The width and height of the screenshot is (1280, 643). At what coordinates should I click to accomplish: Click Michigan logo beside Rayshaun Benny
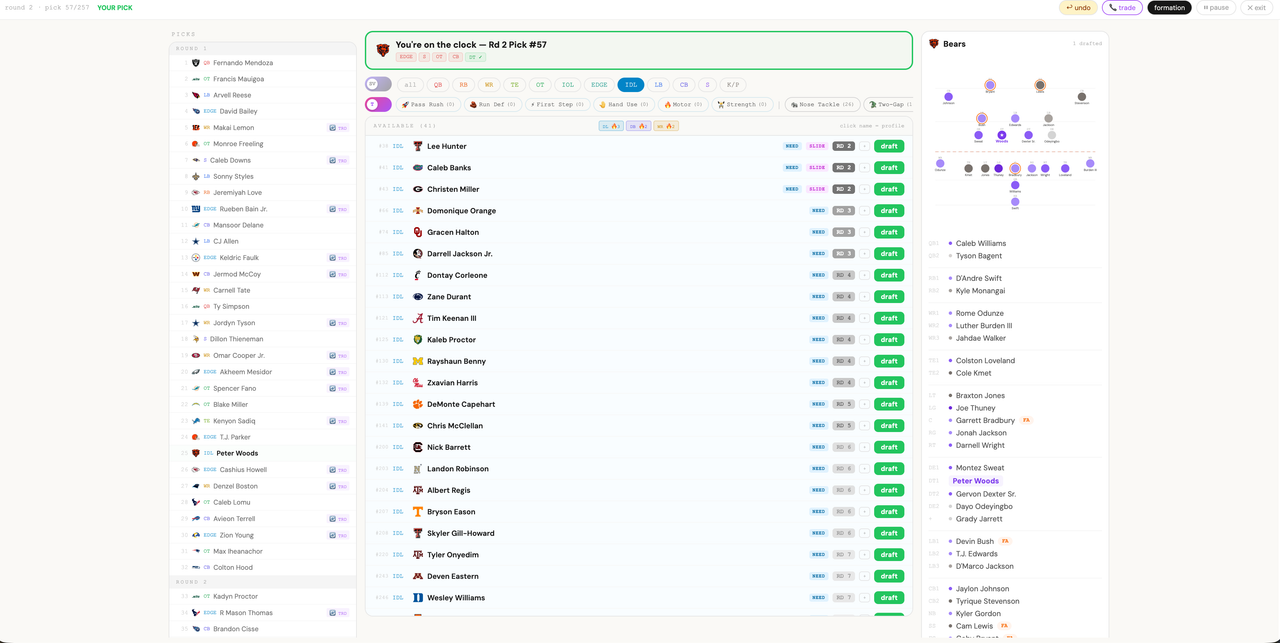point(418,361)
